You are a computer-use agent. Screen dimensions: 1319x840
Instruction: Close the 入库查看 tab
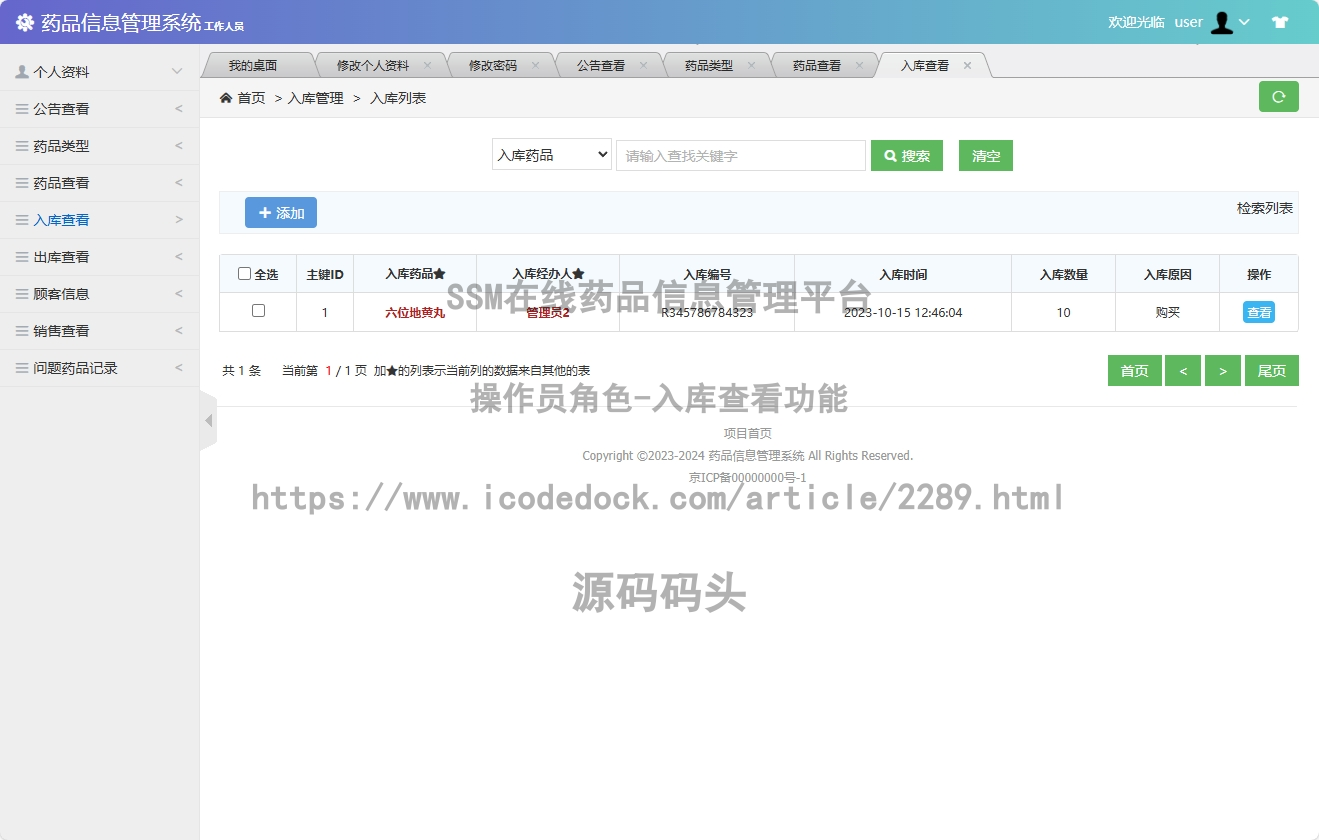pyautogui.click(x=967, y=65)
